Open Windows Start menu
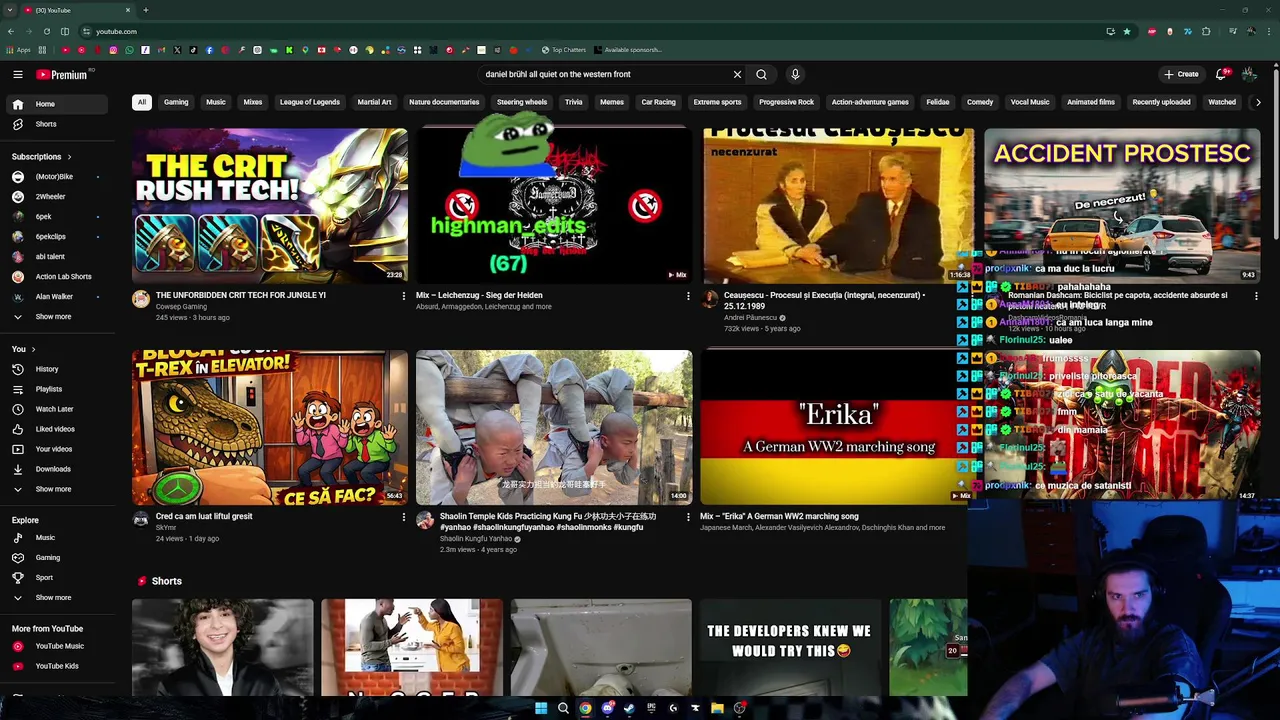This screenshot has width=1280, height=720. [541, 708]
